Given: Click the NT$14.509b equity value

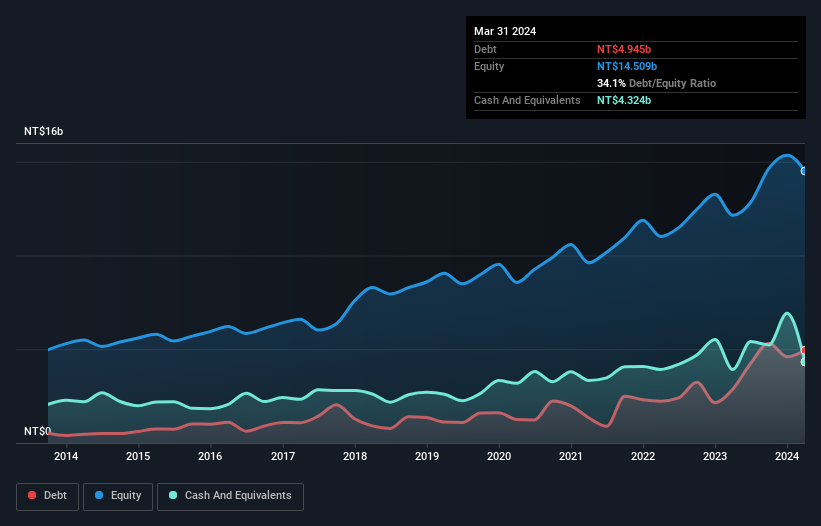Looking at the screenshot, I should click(627, 66).
